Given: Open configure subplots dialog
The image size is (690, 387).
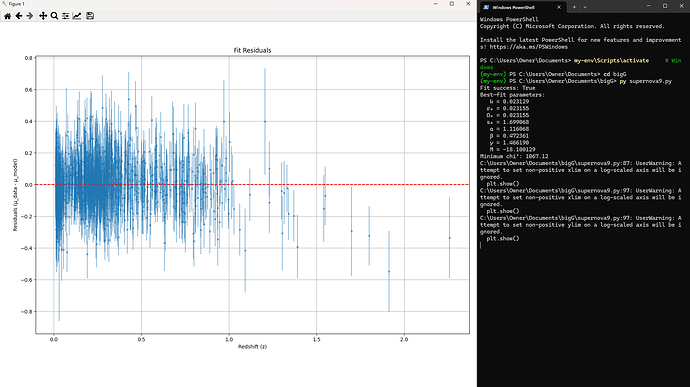Looking at the screenshot, I should (66, 16).
